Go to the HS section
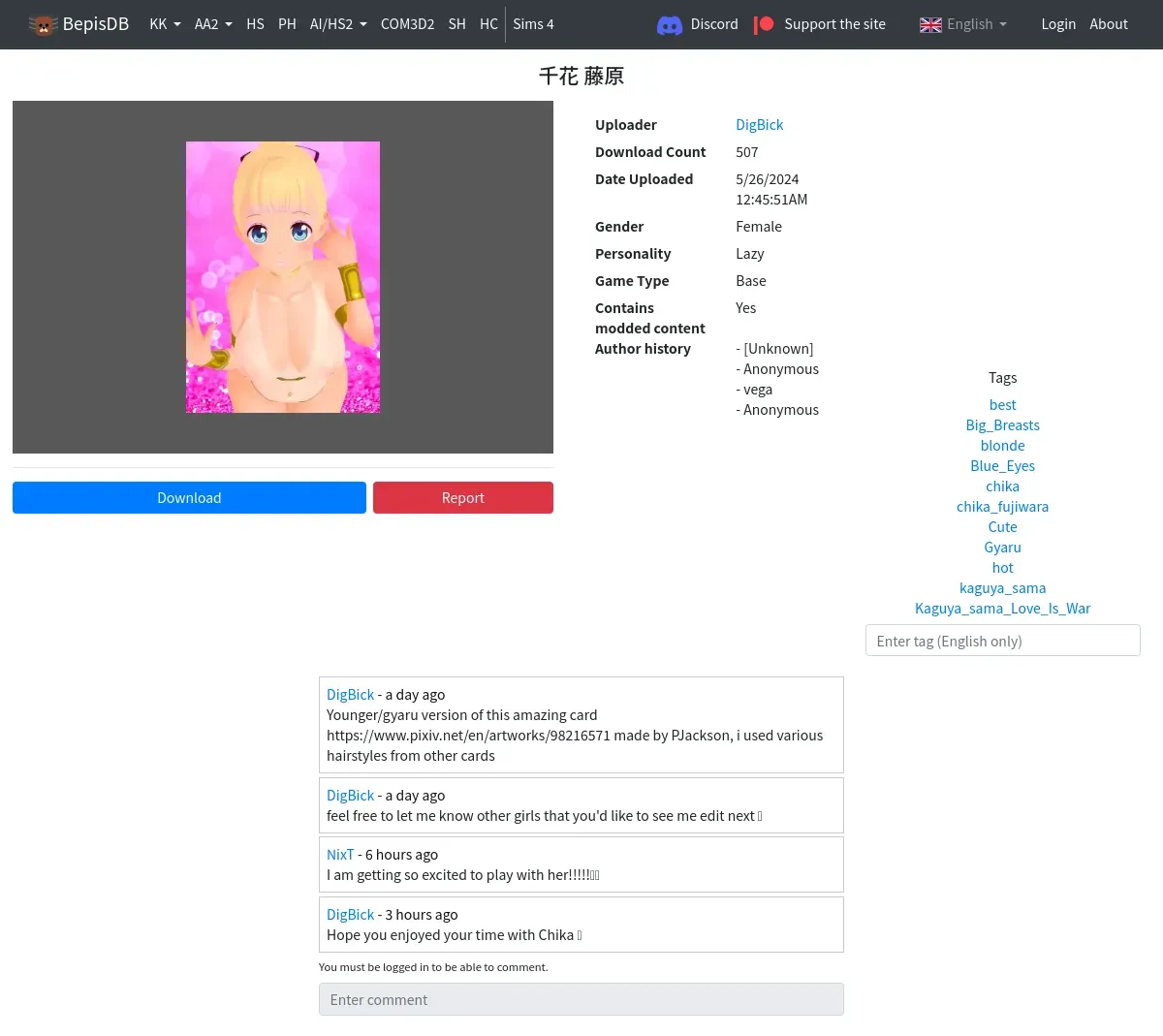This screenshot has height=1036, width=1163. [255, 24]
